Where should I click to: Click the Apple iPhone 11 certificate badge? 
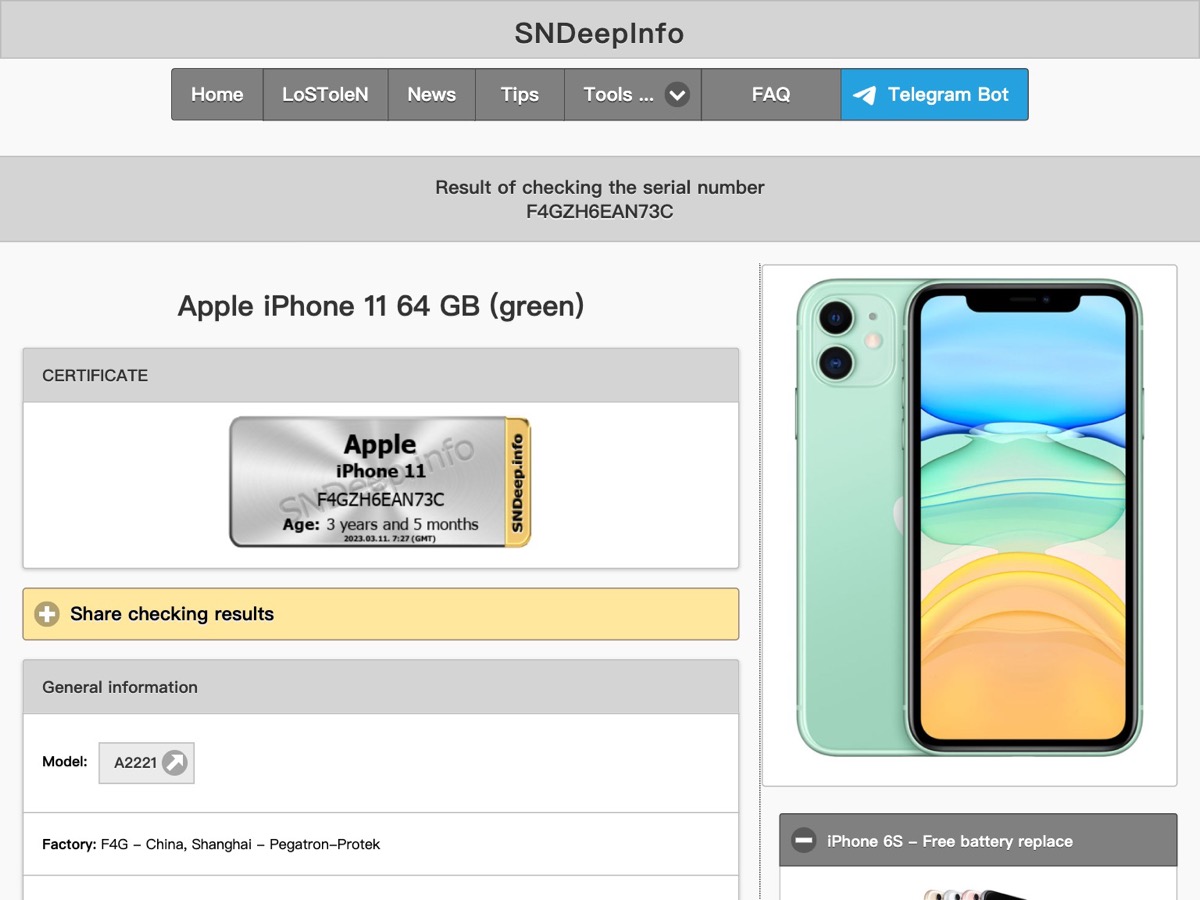pyautogui.click(x=380, y=482)
